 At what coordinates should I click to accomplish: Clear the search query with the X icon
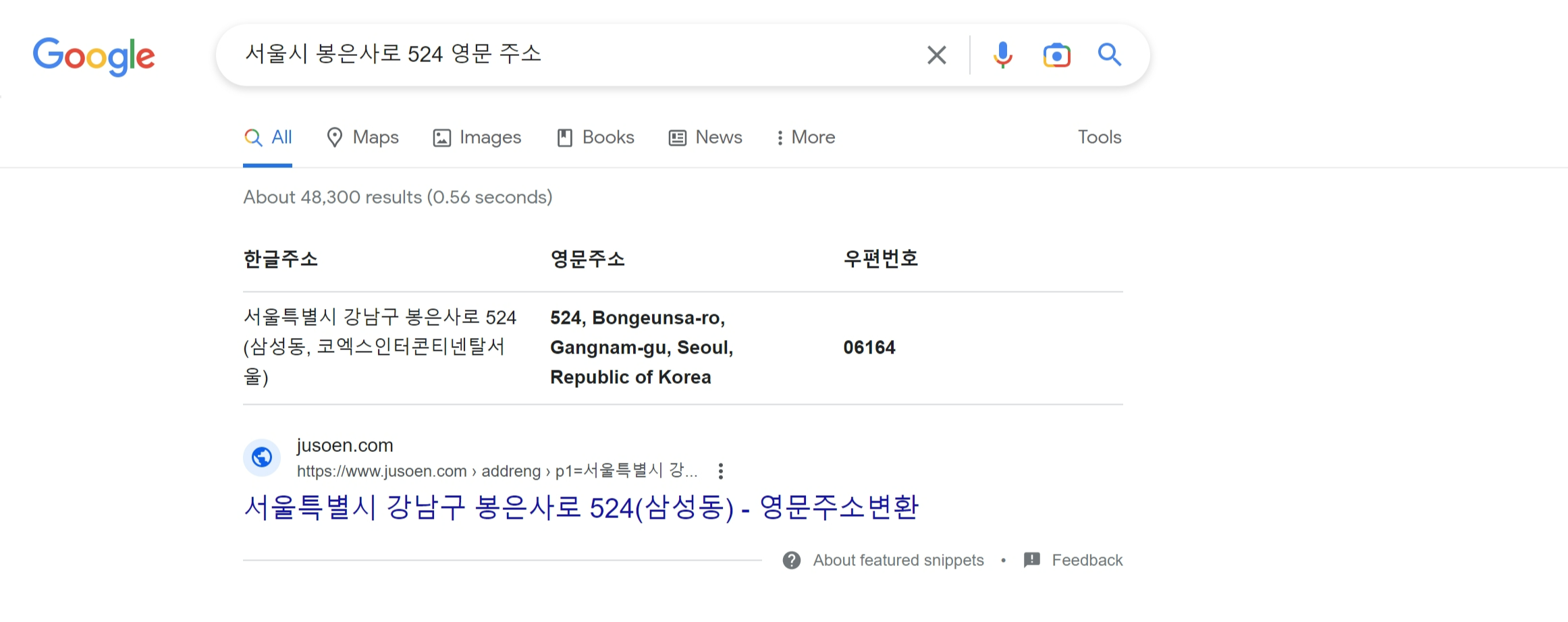pyautogui.click(x=936, y=55)
